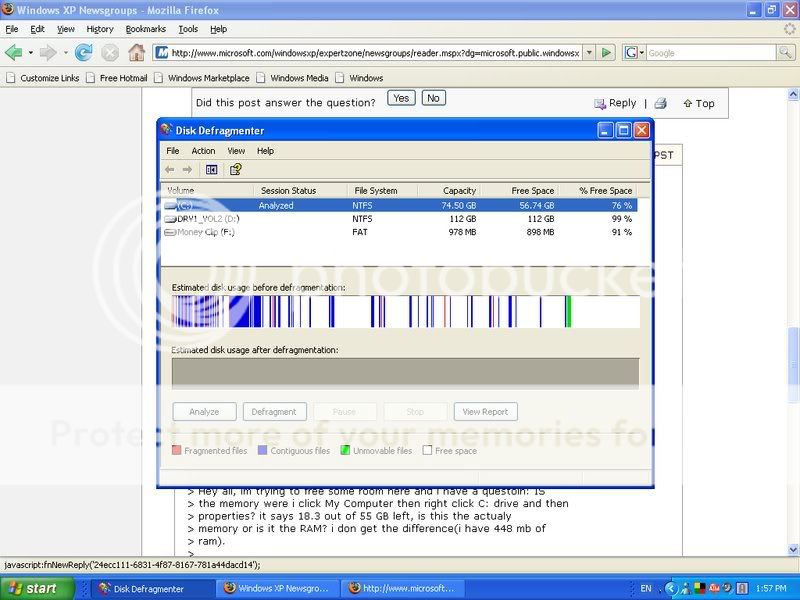Image resolution: width=800 pixels, height=600 pixels.
Task: Click the framed letter A tray icon
Action: click(x=742, y=589)
